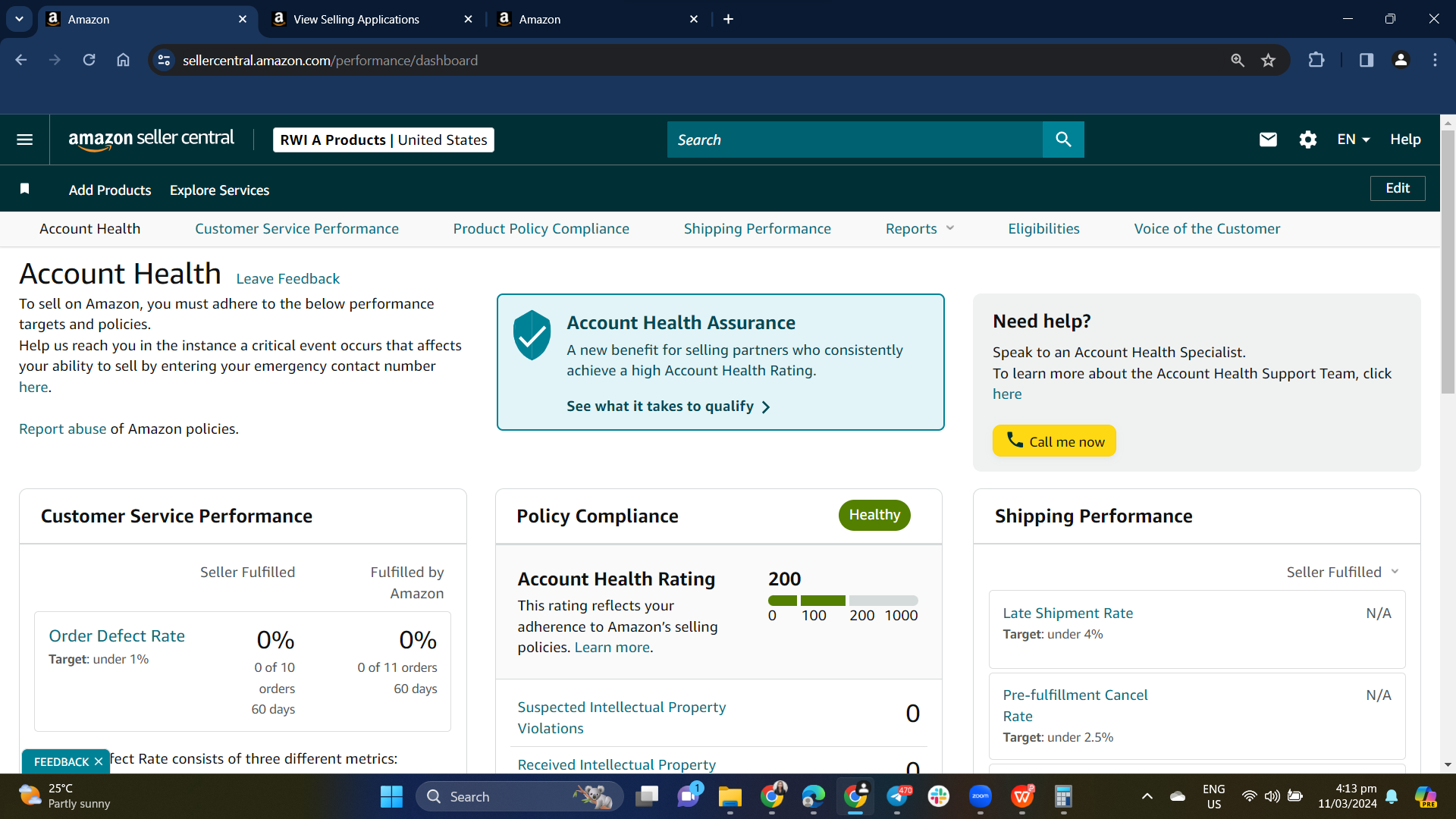Open Pre-fulfillment Cancel Rate link
Screen dimensions: 1456x819
point(1075,706)
